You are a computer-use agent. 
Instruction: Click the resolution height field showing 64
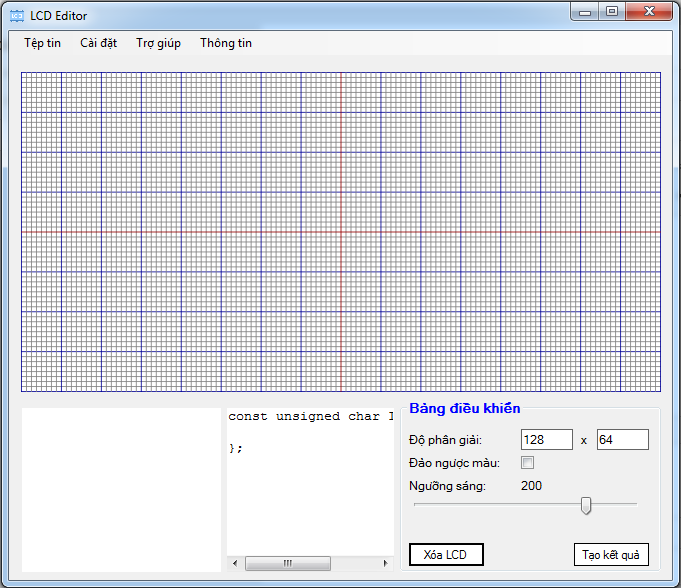pos(622,439)
